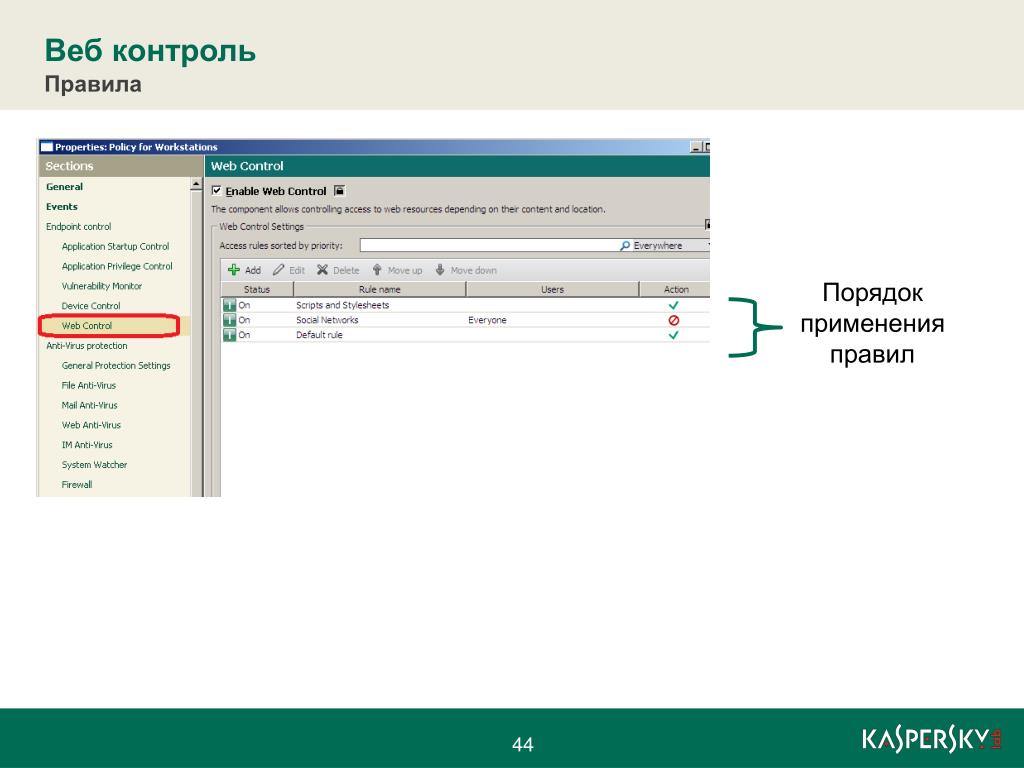Select Mail Anti-Virus section

point(89,405)
